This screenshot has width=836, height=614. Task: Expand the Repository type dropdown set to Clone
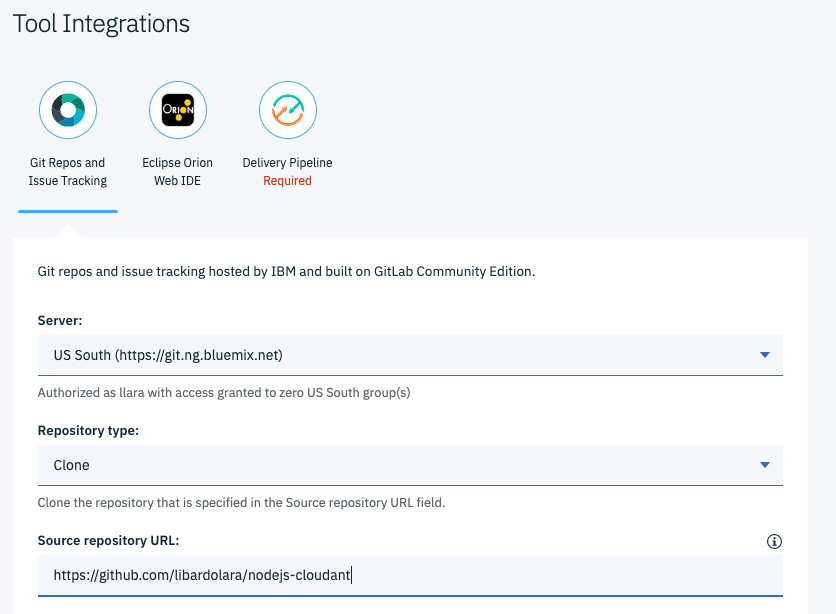point(410,465)
